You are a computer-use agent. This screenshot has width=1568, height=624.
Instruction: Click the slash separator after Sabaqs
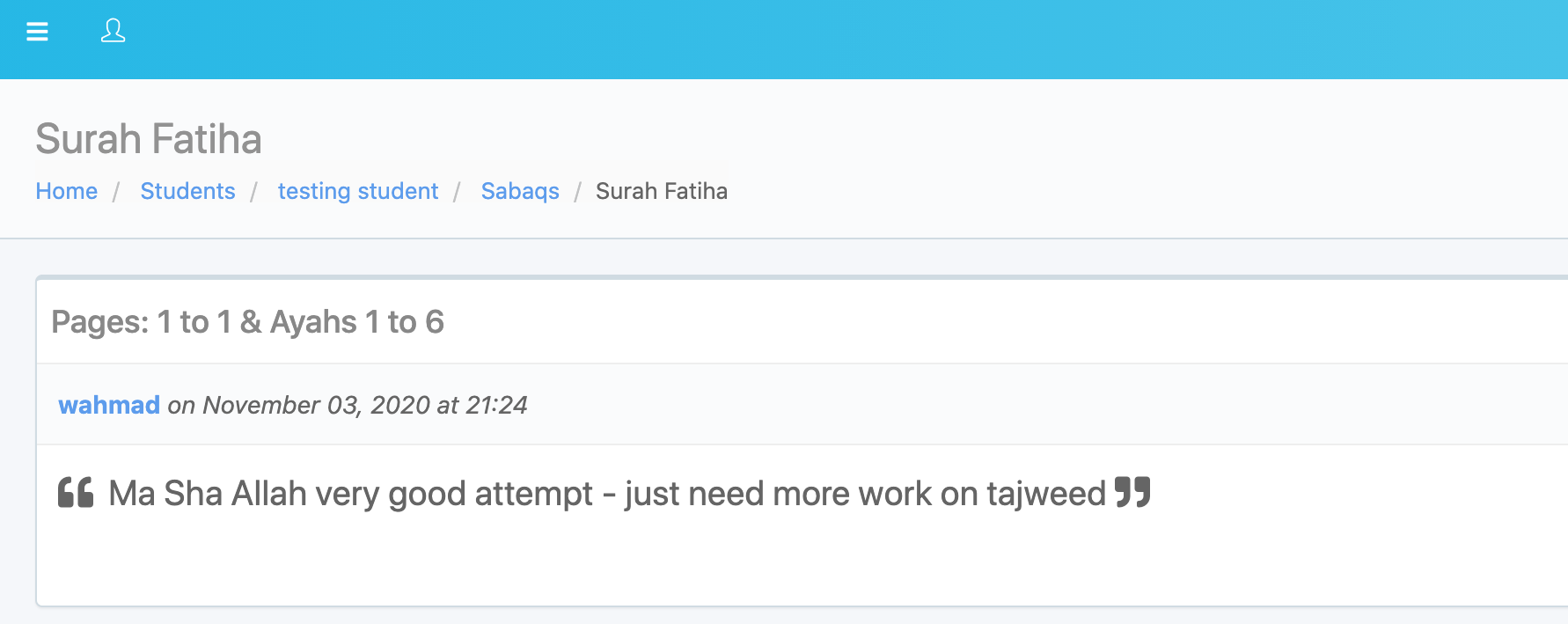[x=578, y=191]
